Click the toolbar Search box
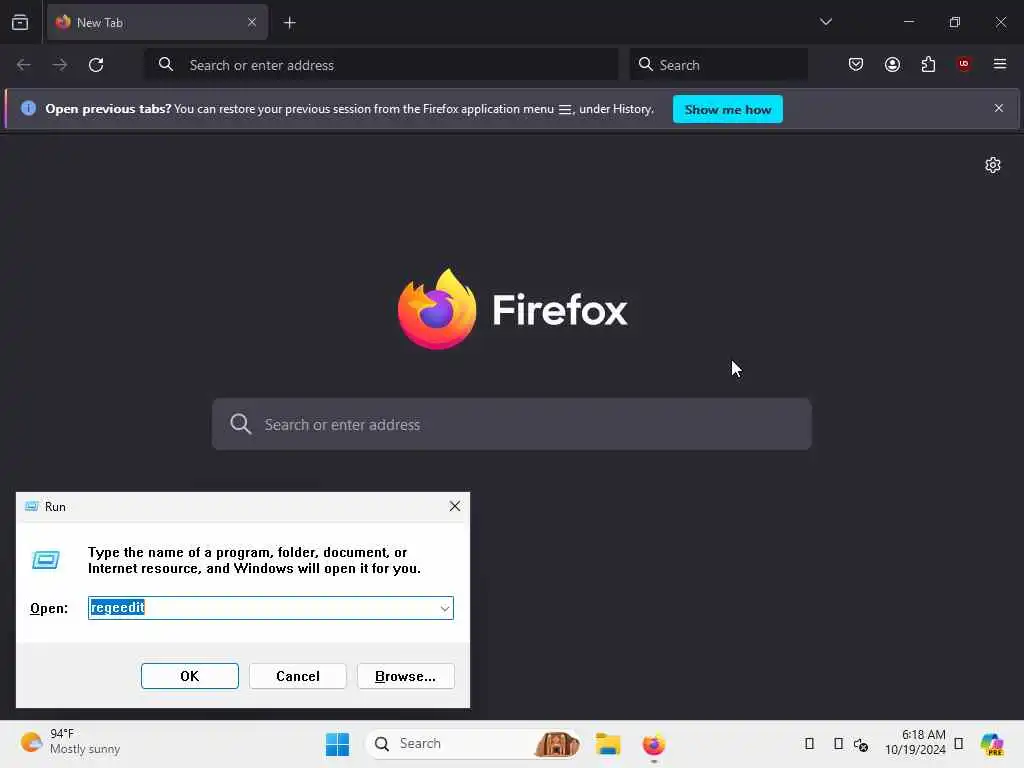 [718, 65]
